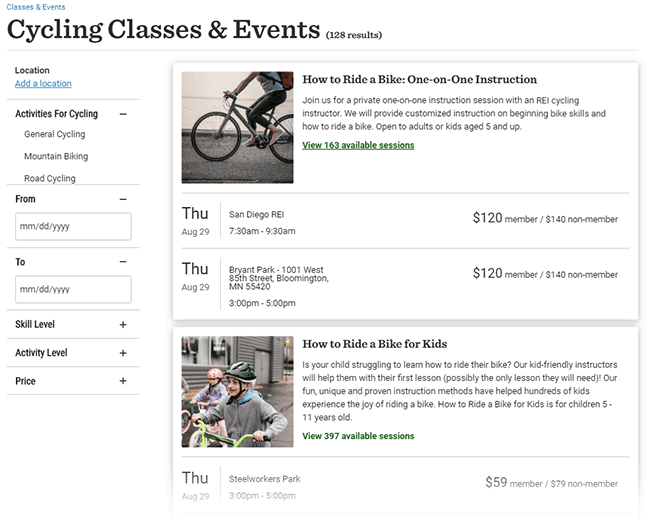The height and width of the screenshot is (525, 650).
Task: Click the Add a location link
Action: (43, 84)
